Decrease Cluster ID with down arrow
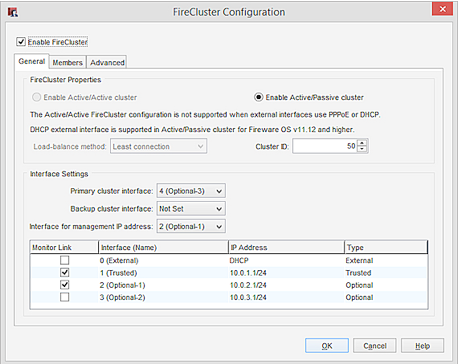Viewport: 458px width, 364px height. pos(362,149)
